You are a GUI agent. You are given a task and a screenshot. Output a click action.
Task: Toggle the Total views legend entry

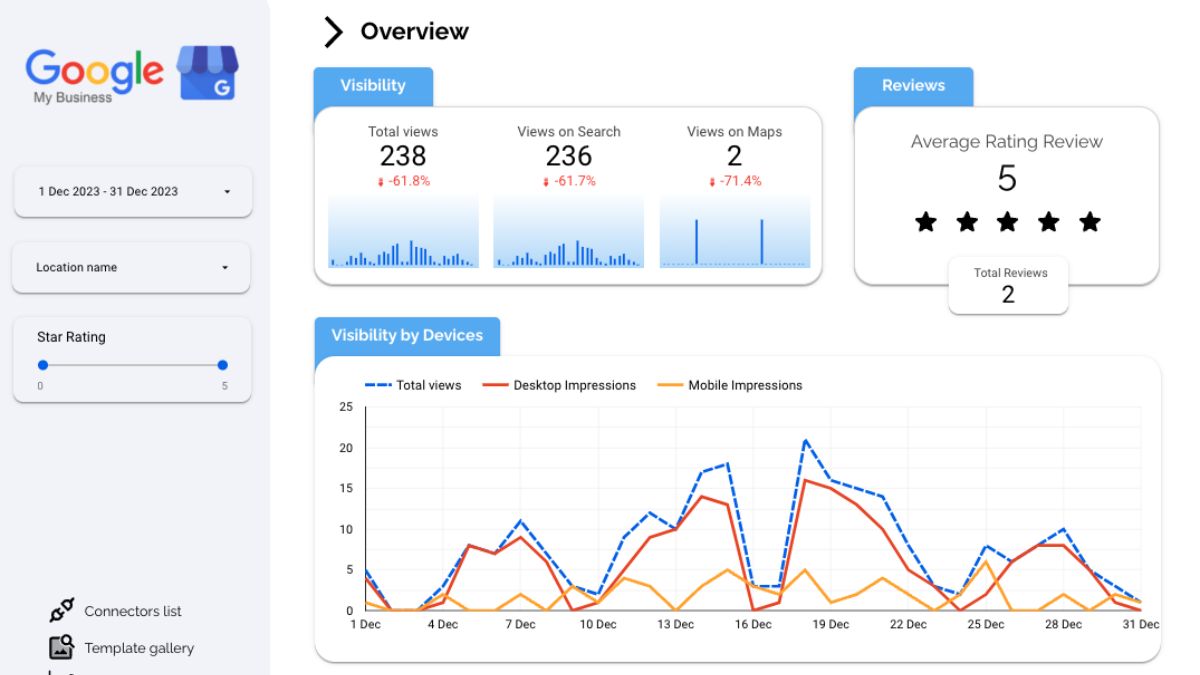[x=420, y=385]
